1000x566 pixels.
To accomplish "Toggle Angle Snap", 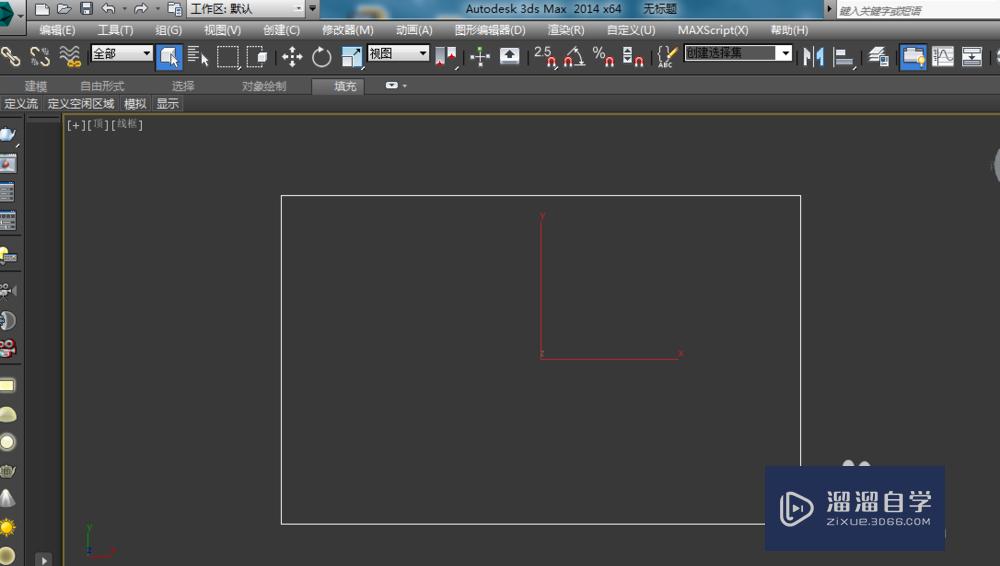I will pyautogui.click(x=575, y=57).
